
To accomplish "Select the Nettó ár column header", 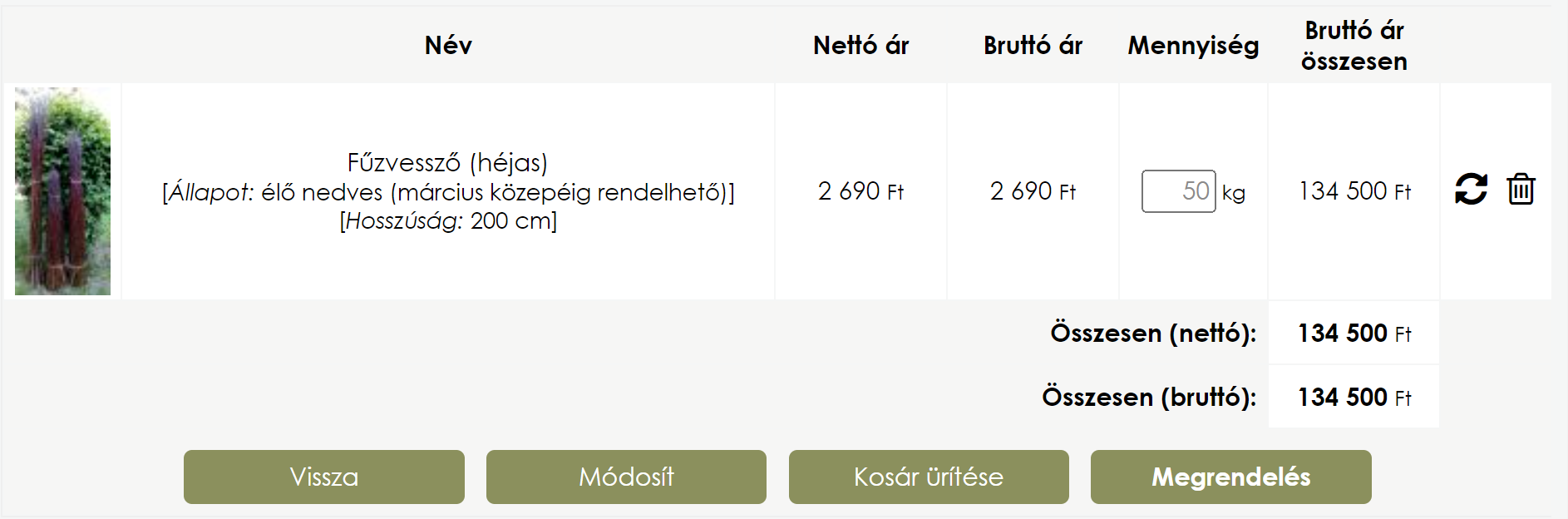I will pos(860,45).
